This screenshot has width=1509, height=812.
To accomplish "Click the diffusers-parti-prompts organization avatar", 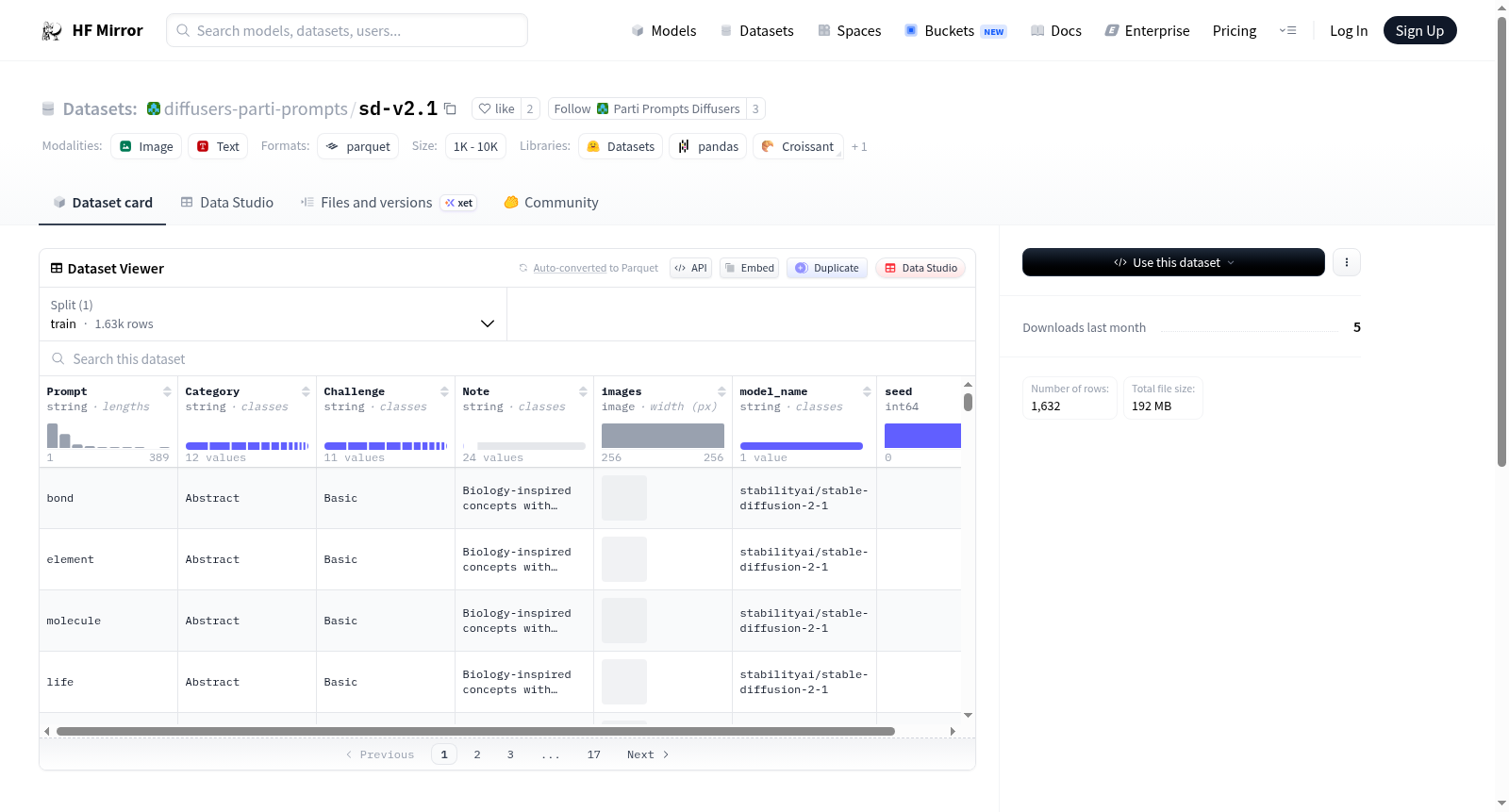I will [154, 108].
